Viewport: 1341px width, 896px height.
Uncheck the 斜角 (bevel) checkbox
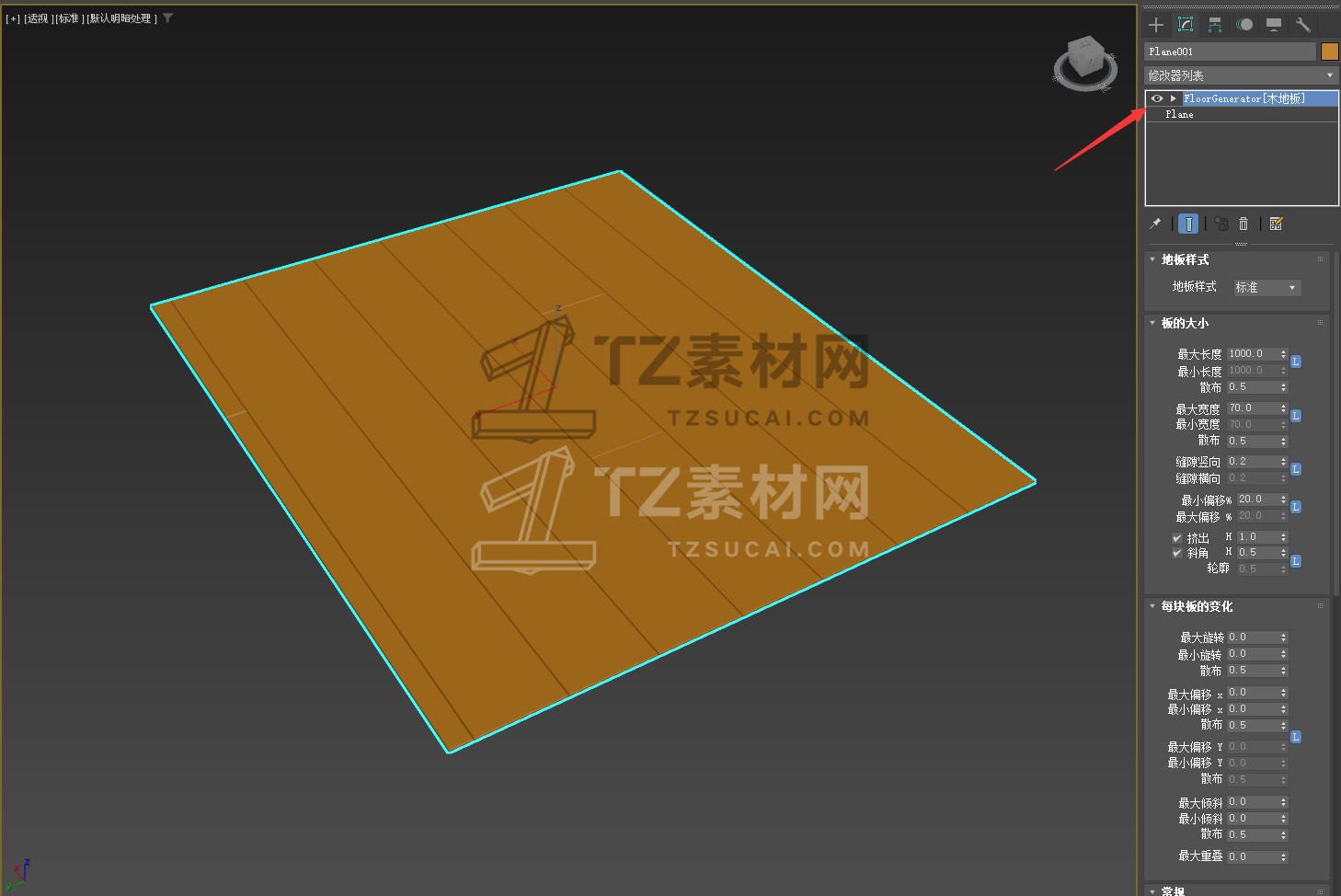pyautogui.click(x=1177, y=553)
